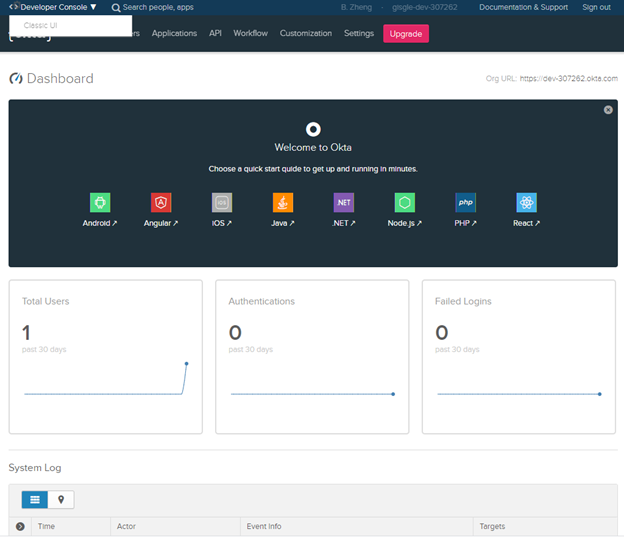
Task: Click the Android guide link text
Action: [x=100, y=223]
